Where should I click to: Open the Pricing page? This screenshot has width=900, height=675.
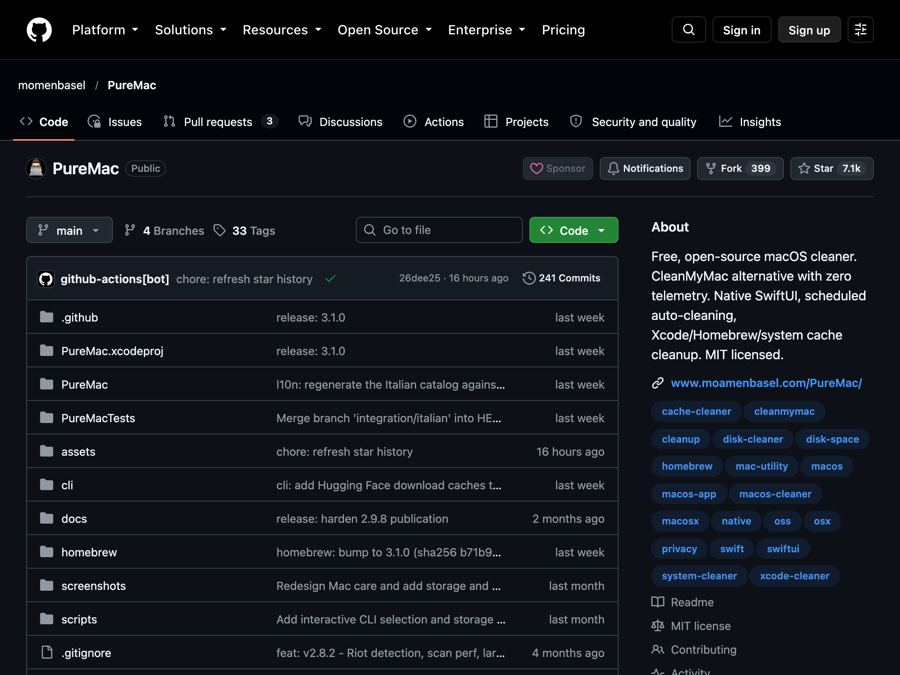563,30
